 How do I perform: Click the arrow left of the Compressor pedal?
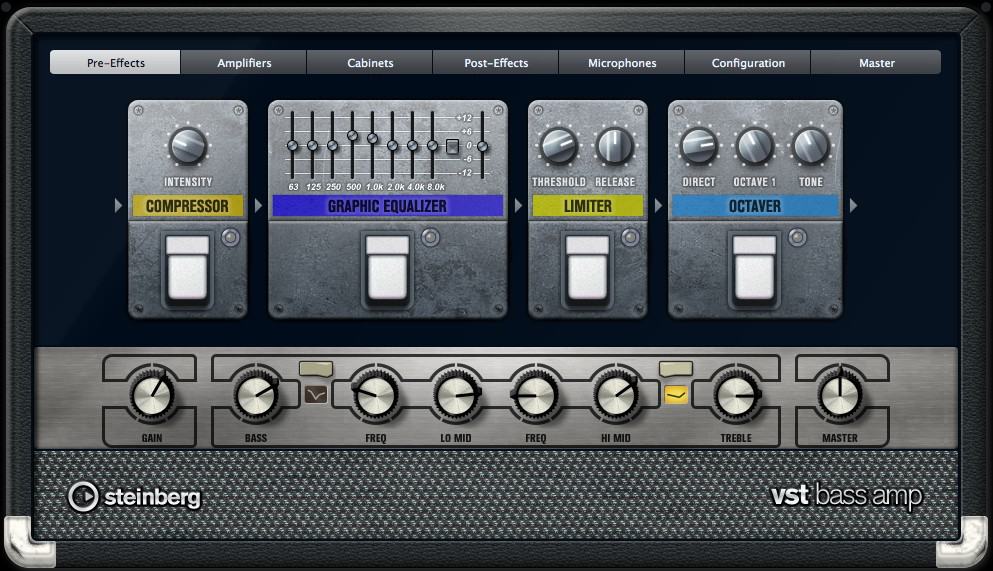click(x=118, y=205)
